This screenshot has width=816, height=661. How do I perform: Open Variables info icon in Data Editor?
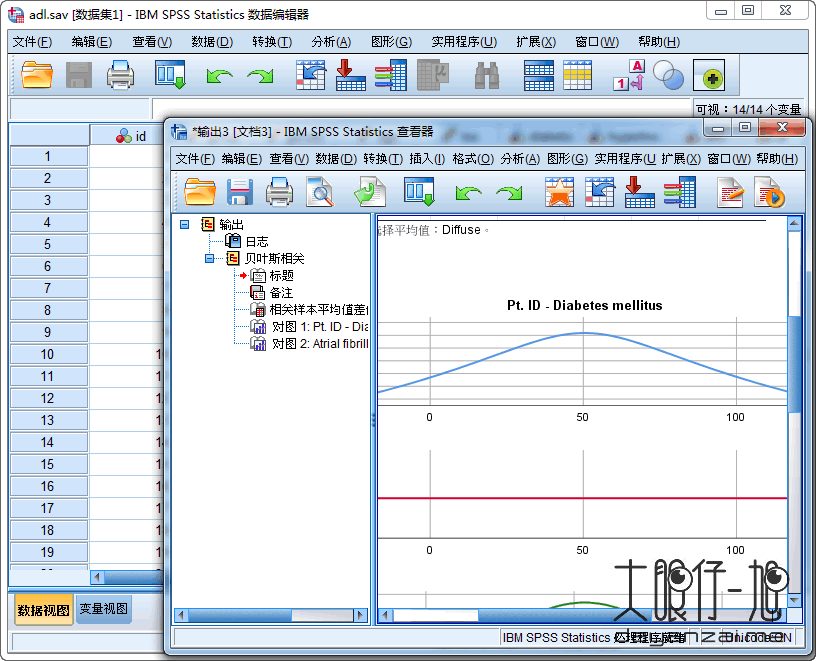click(x=391, y=75)
